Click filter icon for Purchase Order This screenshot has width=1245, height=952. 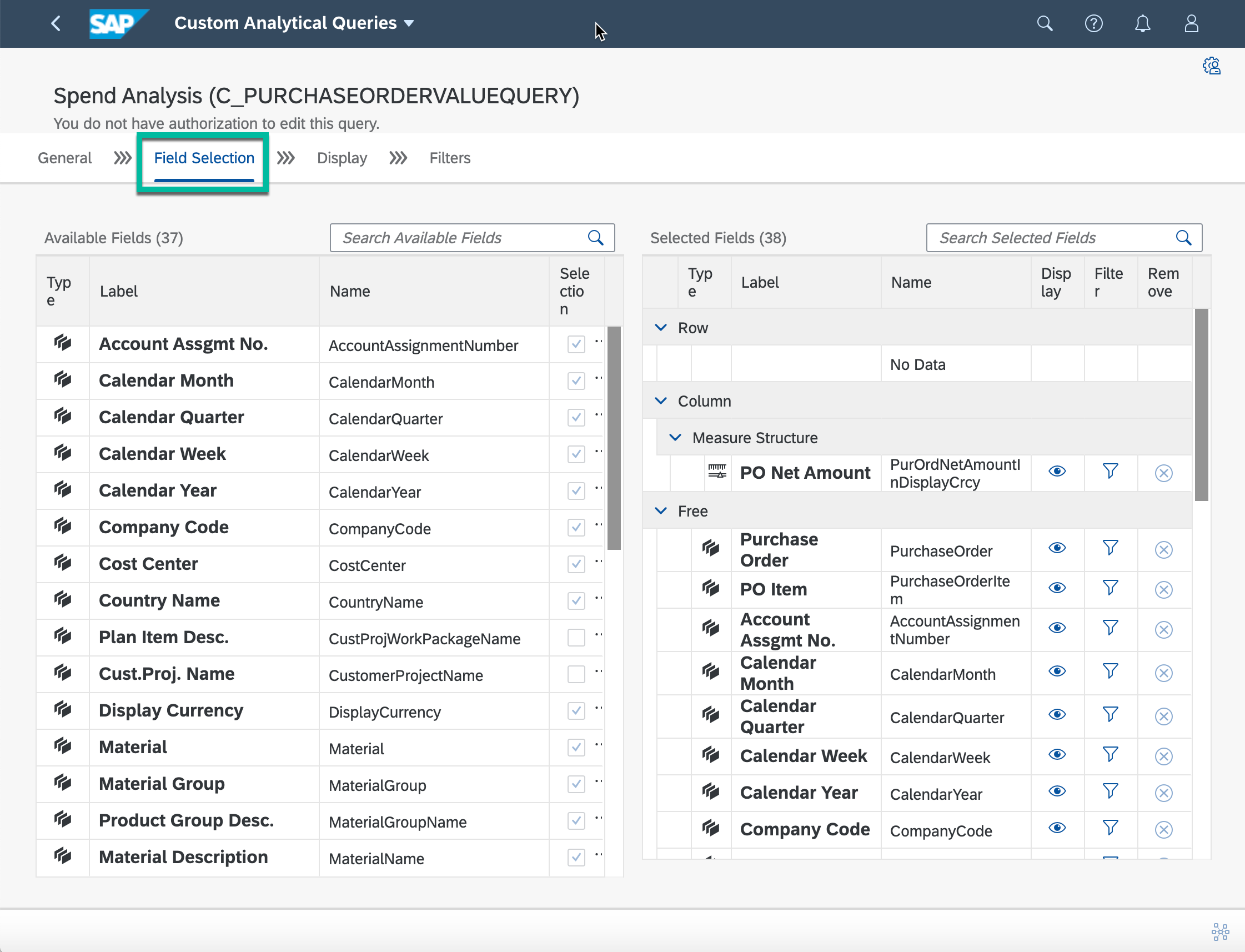tap(1110, 548)
